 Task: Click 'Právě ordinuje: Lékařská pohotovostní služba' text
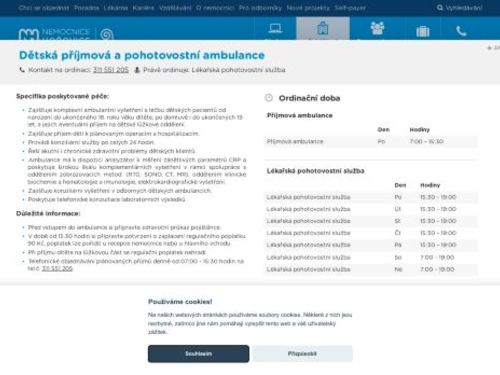214,70
